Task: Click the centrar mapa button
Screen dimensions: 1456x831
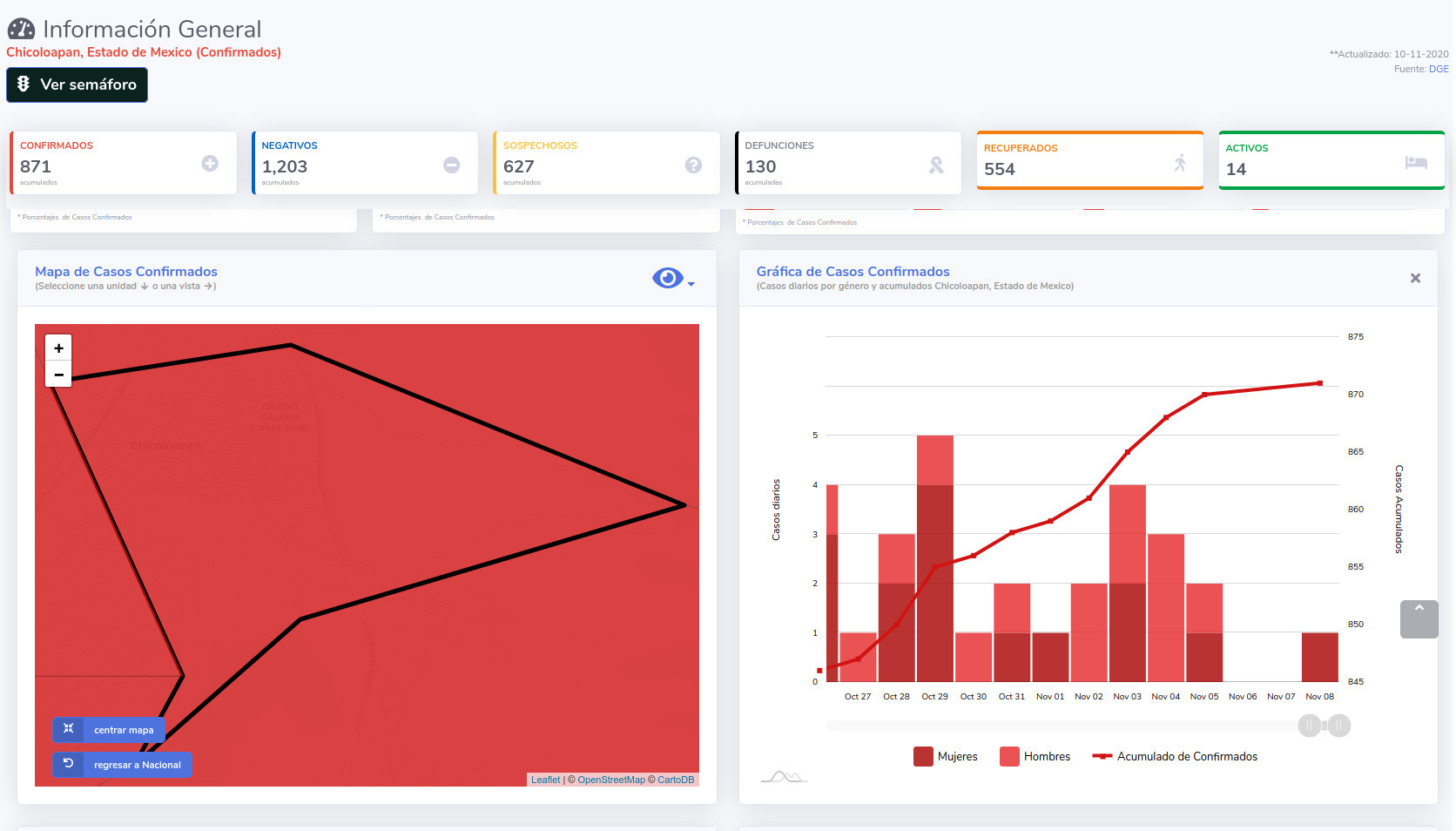Action: point(109,730)
